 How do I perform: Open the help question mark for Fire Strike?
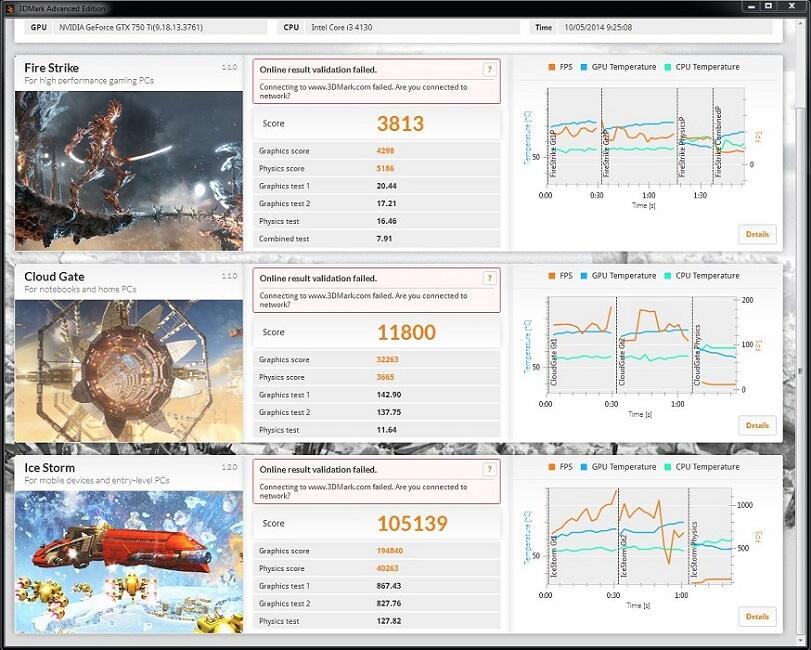pos(489,69)
